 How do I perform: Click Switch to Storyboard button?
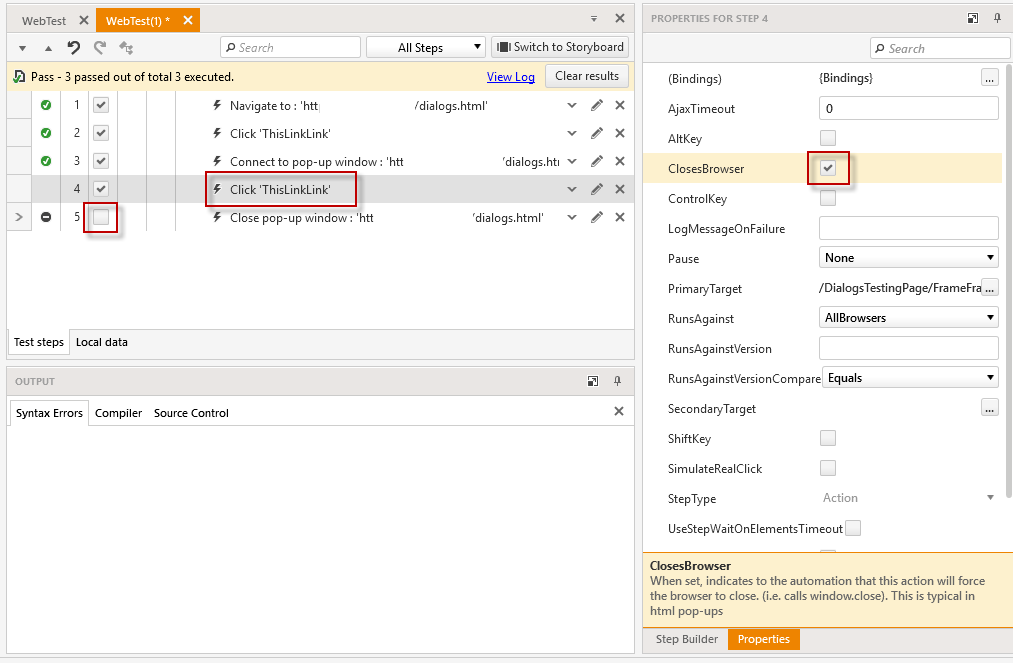pos(560,47)
